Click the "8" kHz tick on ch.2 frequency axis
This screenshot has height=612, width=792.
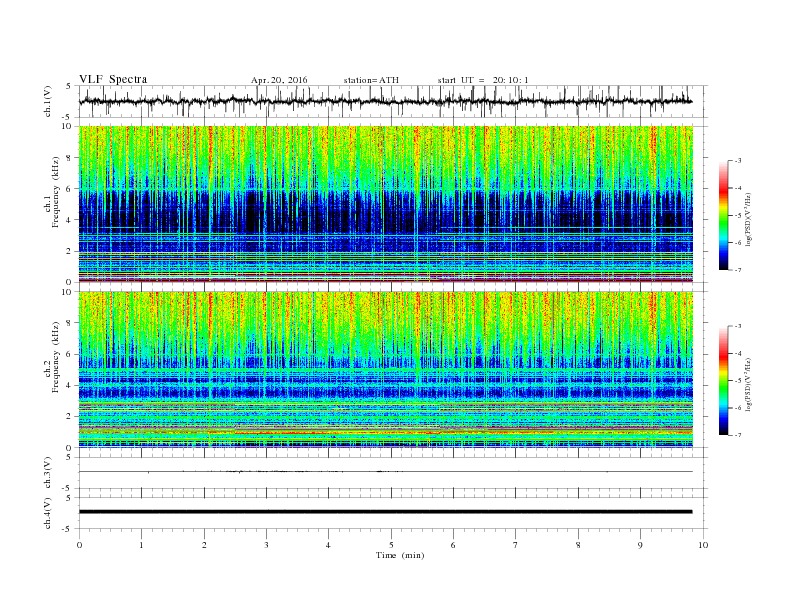point(70,323)
